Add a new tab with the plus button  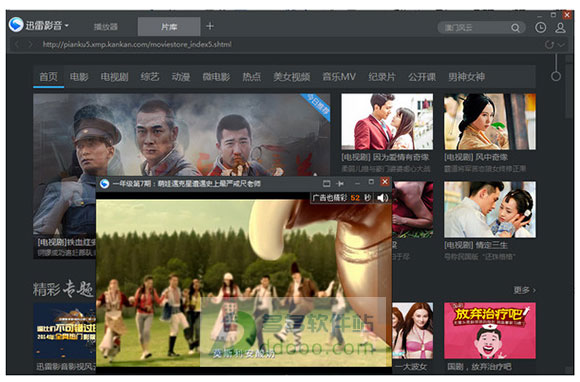coord(210,26)
